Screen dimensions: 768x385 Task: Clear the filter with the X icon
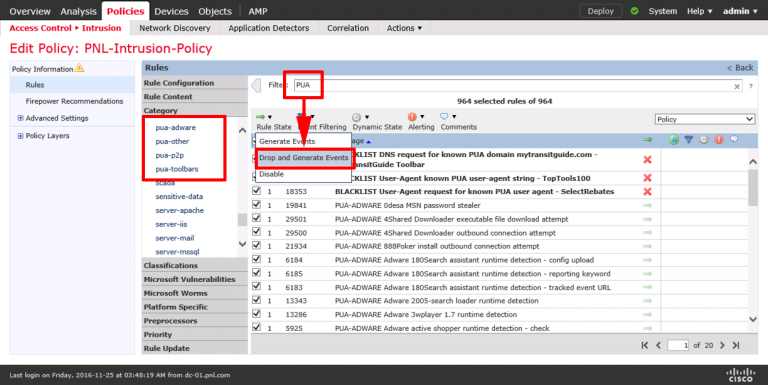(737, 86)
